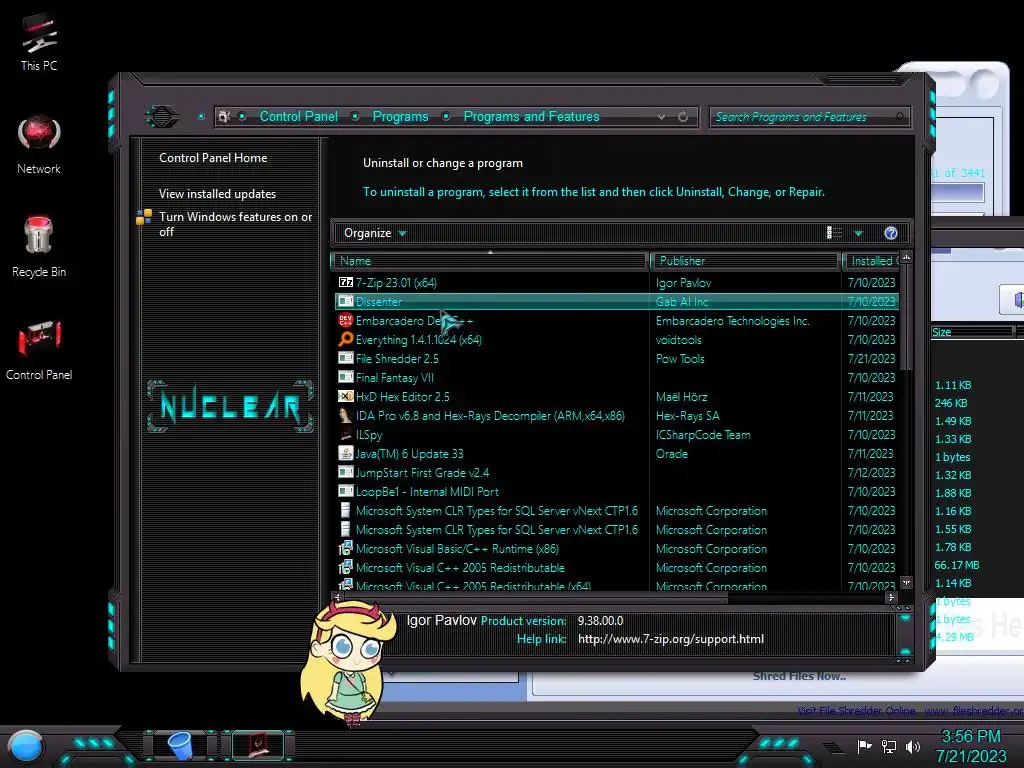Select ILSpy program row
Screen dimensions: 1024x768
(616, 434)
